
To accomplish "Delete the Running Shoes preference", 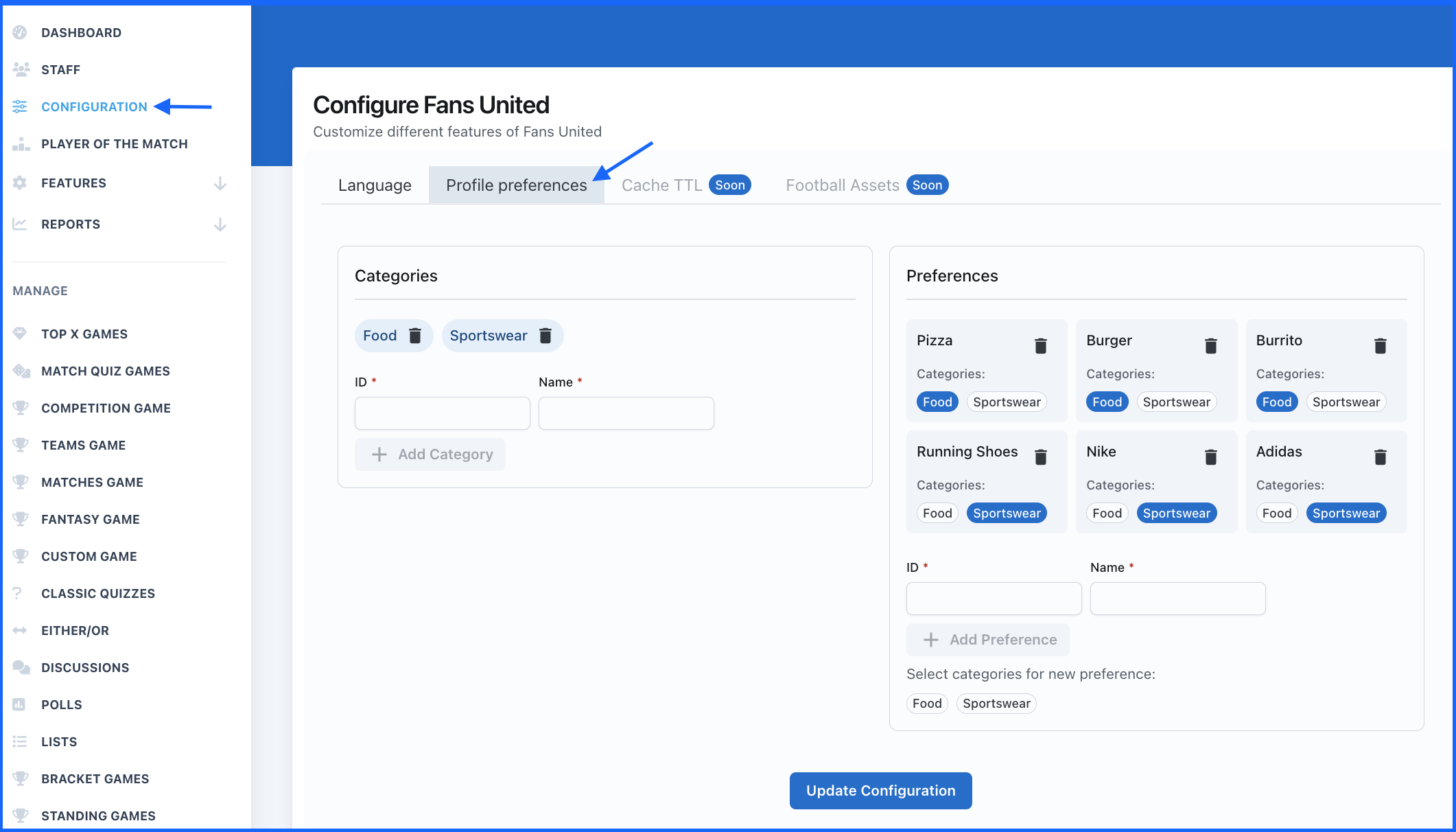I will (1041, 457).
